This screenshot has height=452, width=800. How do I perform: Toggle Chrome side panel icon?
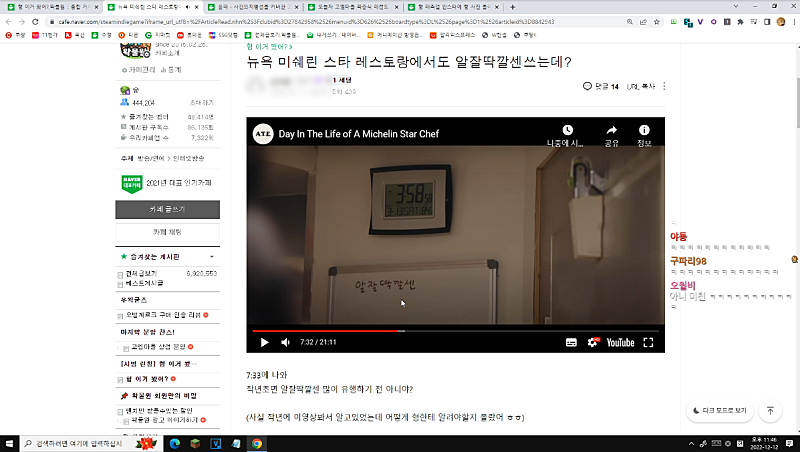(767, 22)
